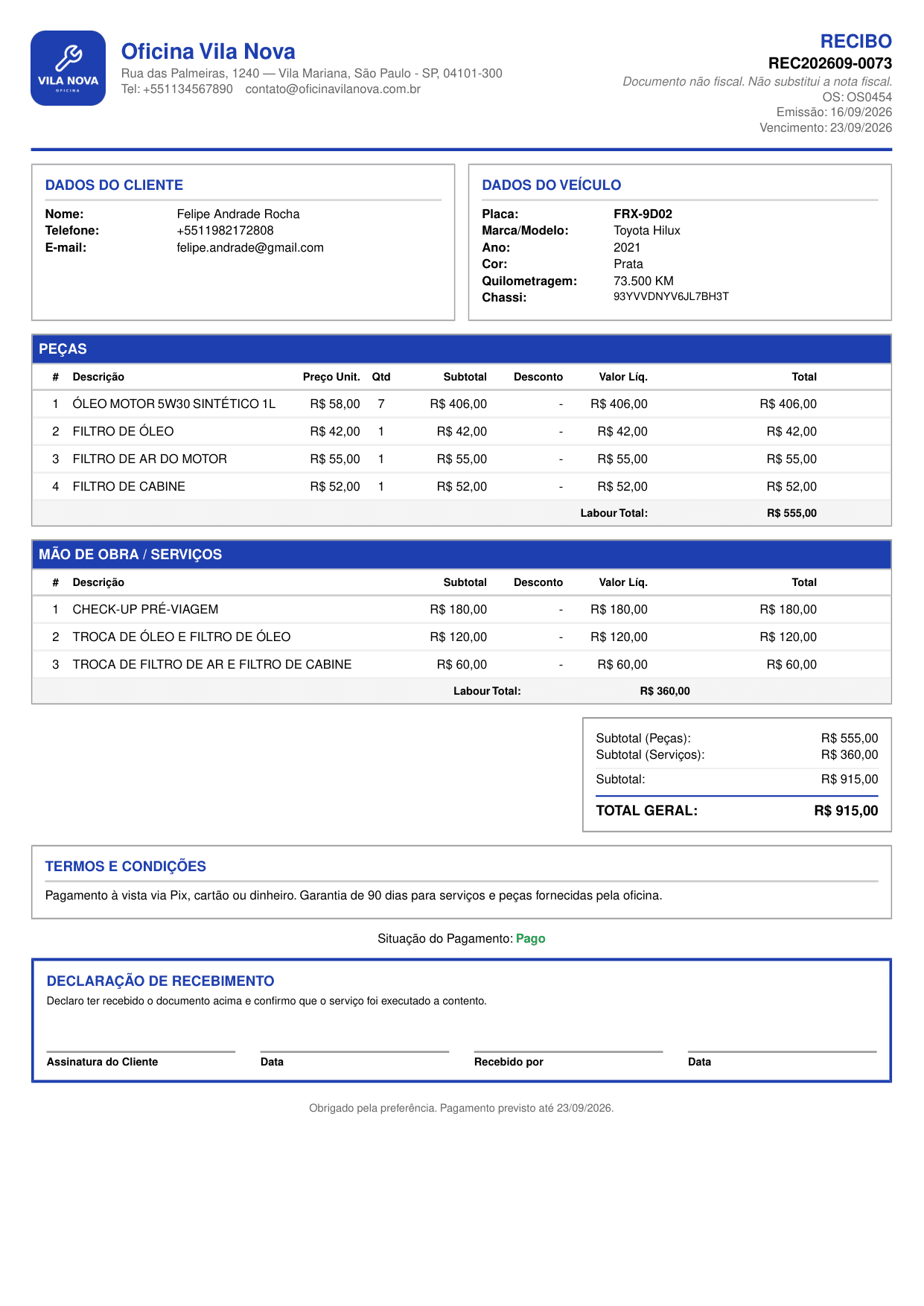Click the Documento não fiscal notice

[757, 81]
